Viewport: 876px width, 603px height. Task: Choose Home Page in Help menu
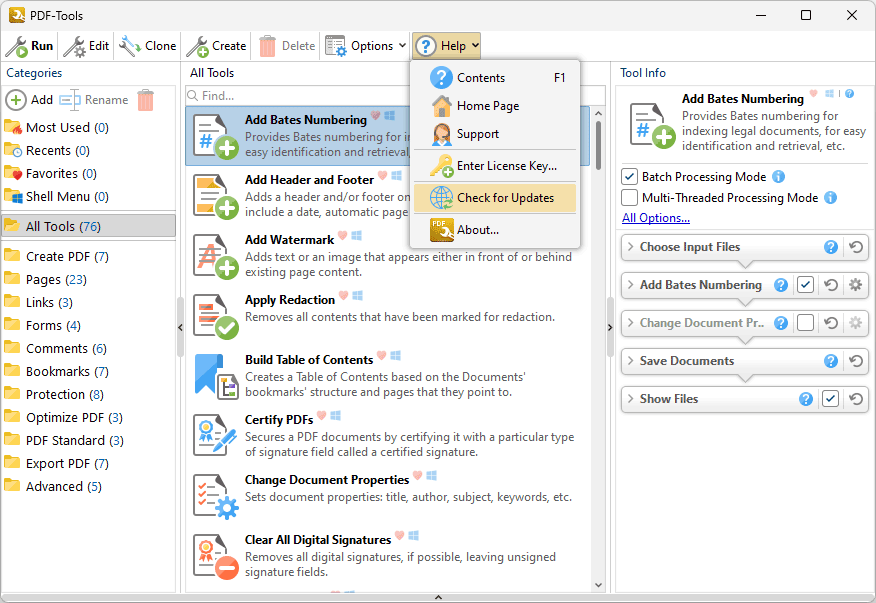495,106
